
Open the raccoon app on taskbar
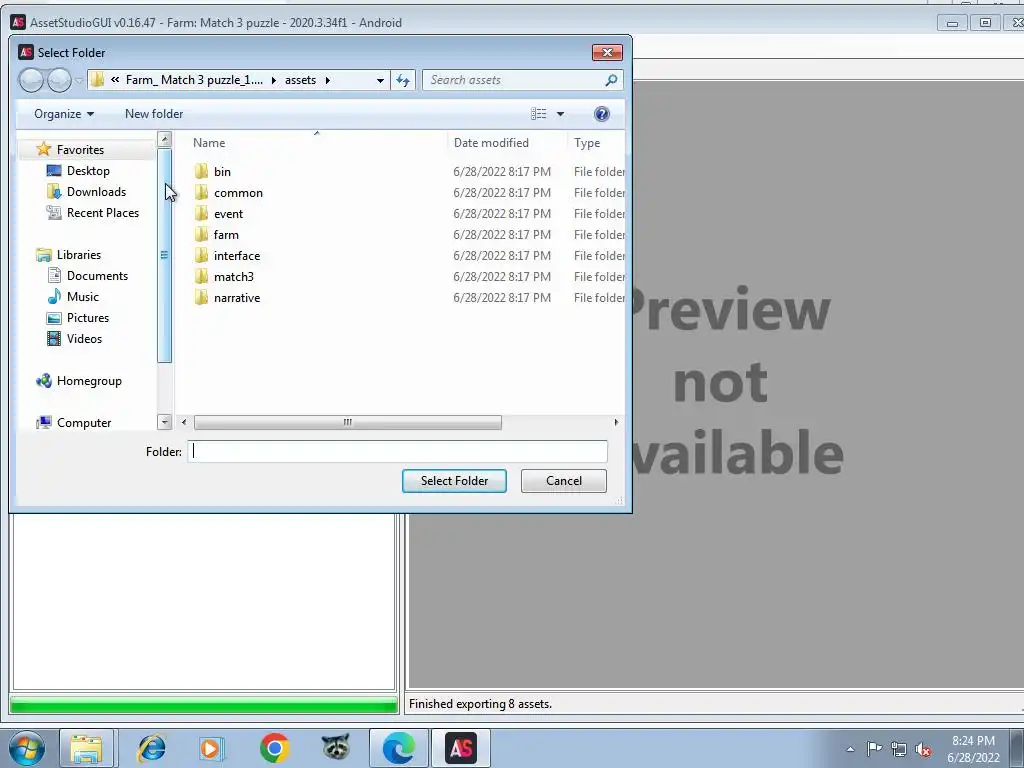[336, 747]
